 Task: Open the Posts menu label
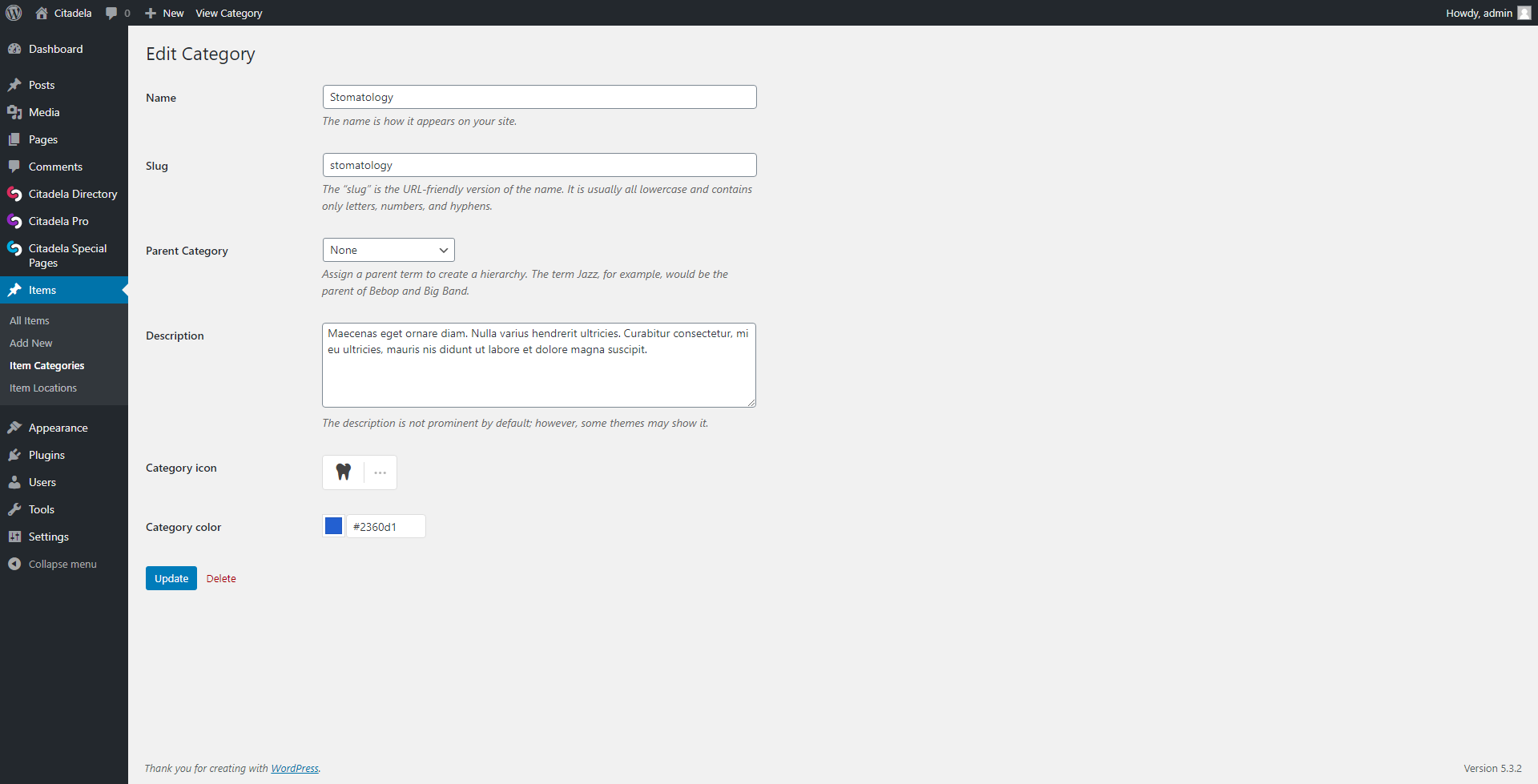point(42,85)
